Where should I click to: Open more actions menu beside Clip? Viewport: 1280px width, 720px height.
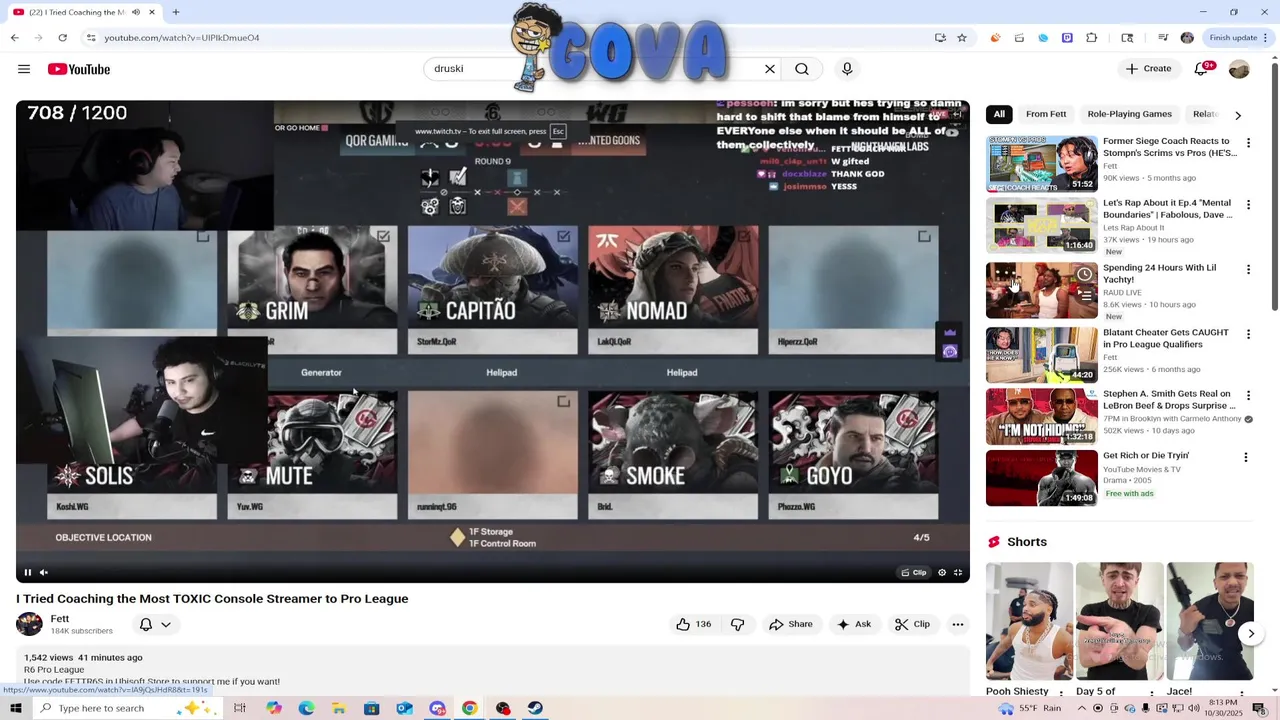pyautogui.click(x=958, y=624)
